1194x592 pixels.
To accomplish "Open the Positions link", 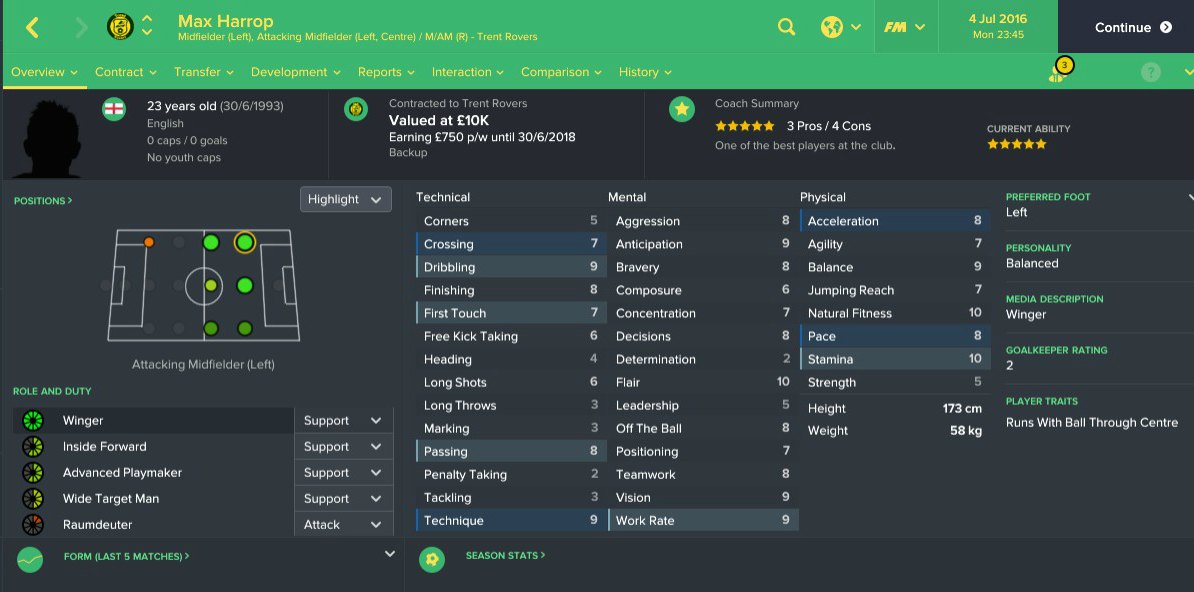I will click(x=43, y=201).
